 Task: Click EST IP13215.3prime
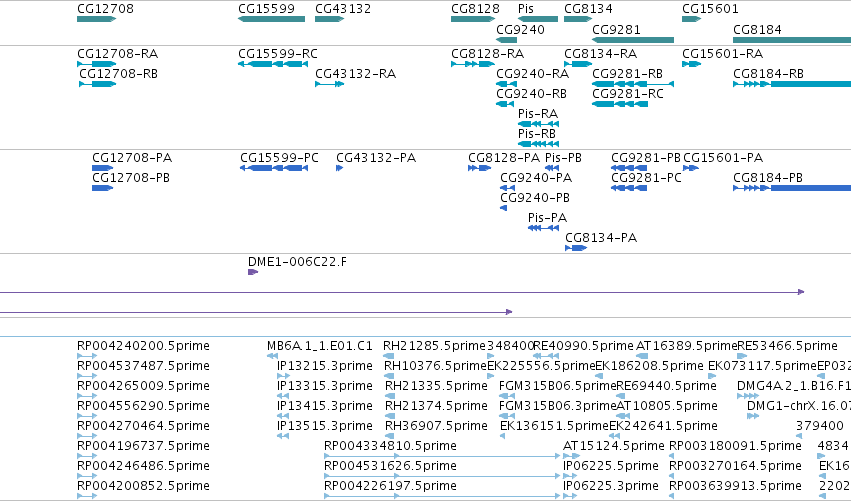[283, 376]
